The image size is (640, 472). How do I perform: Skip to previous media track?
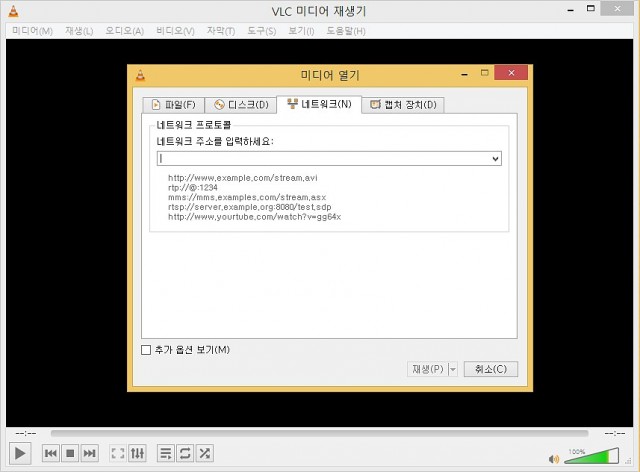coord(51,453)
